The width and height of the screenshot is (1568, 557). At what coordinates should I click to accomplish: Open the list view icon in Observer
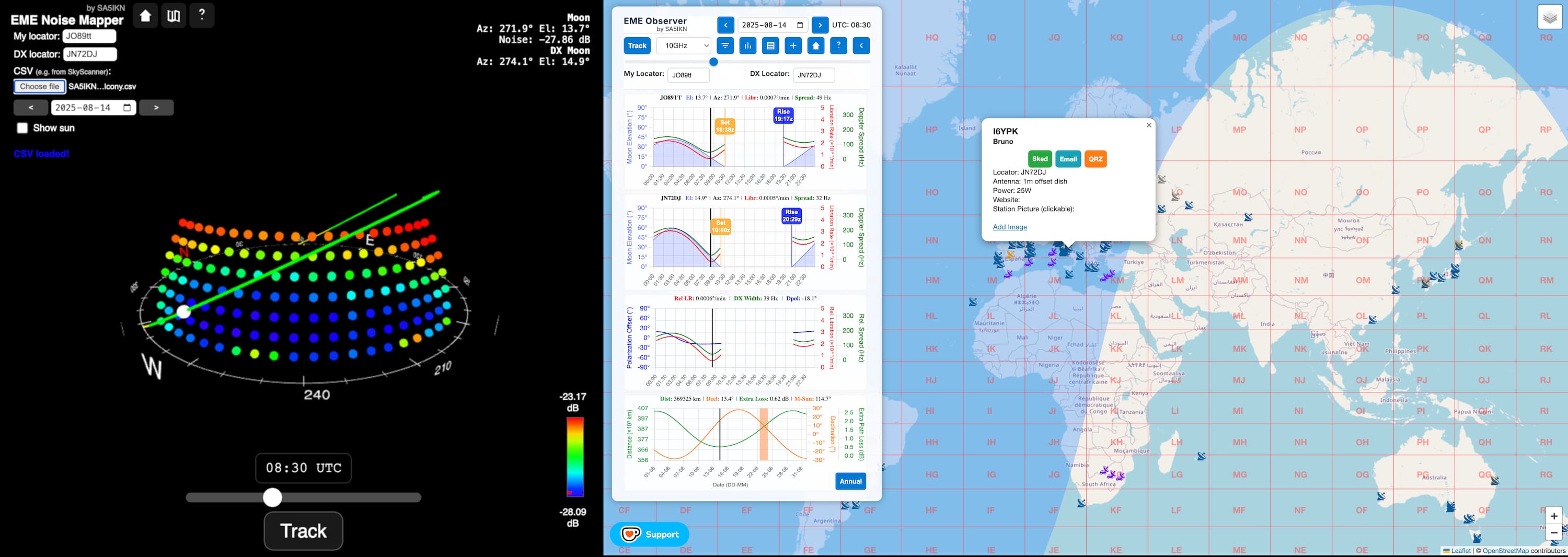770,45
